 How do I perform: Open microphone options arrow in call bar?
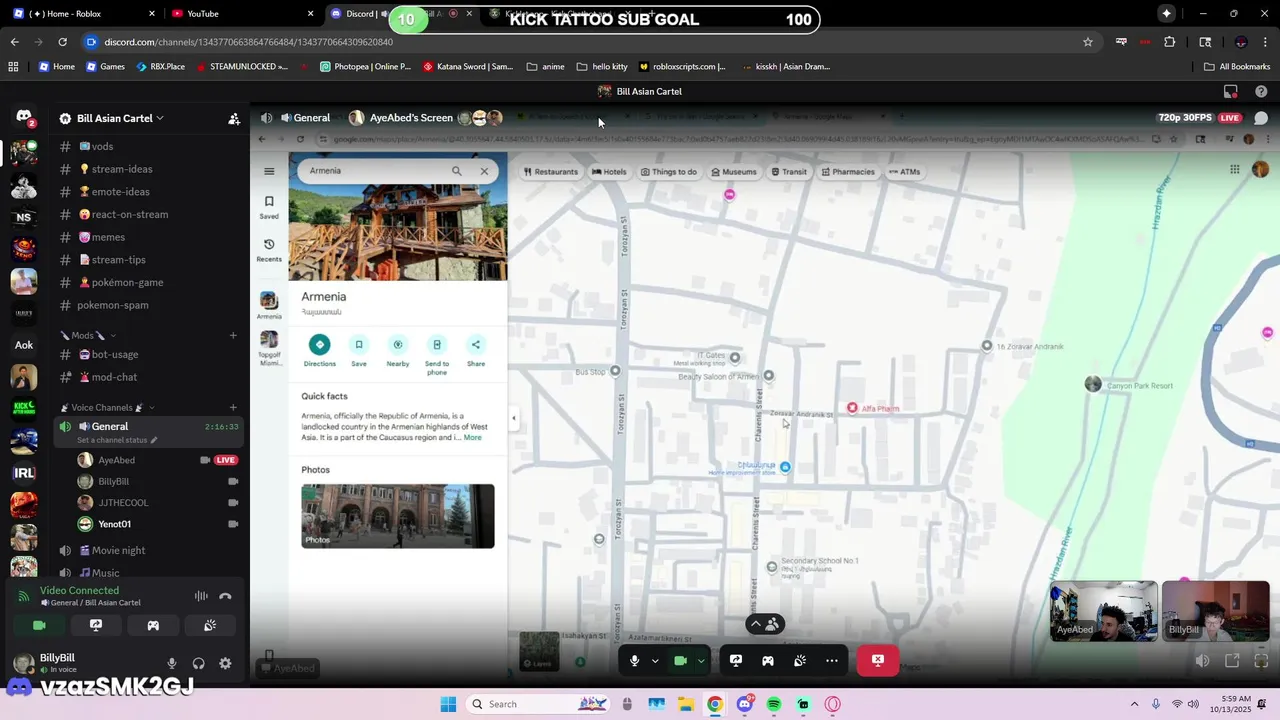(x=655, y=660)
